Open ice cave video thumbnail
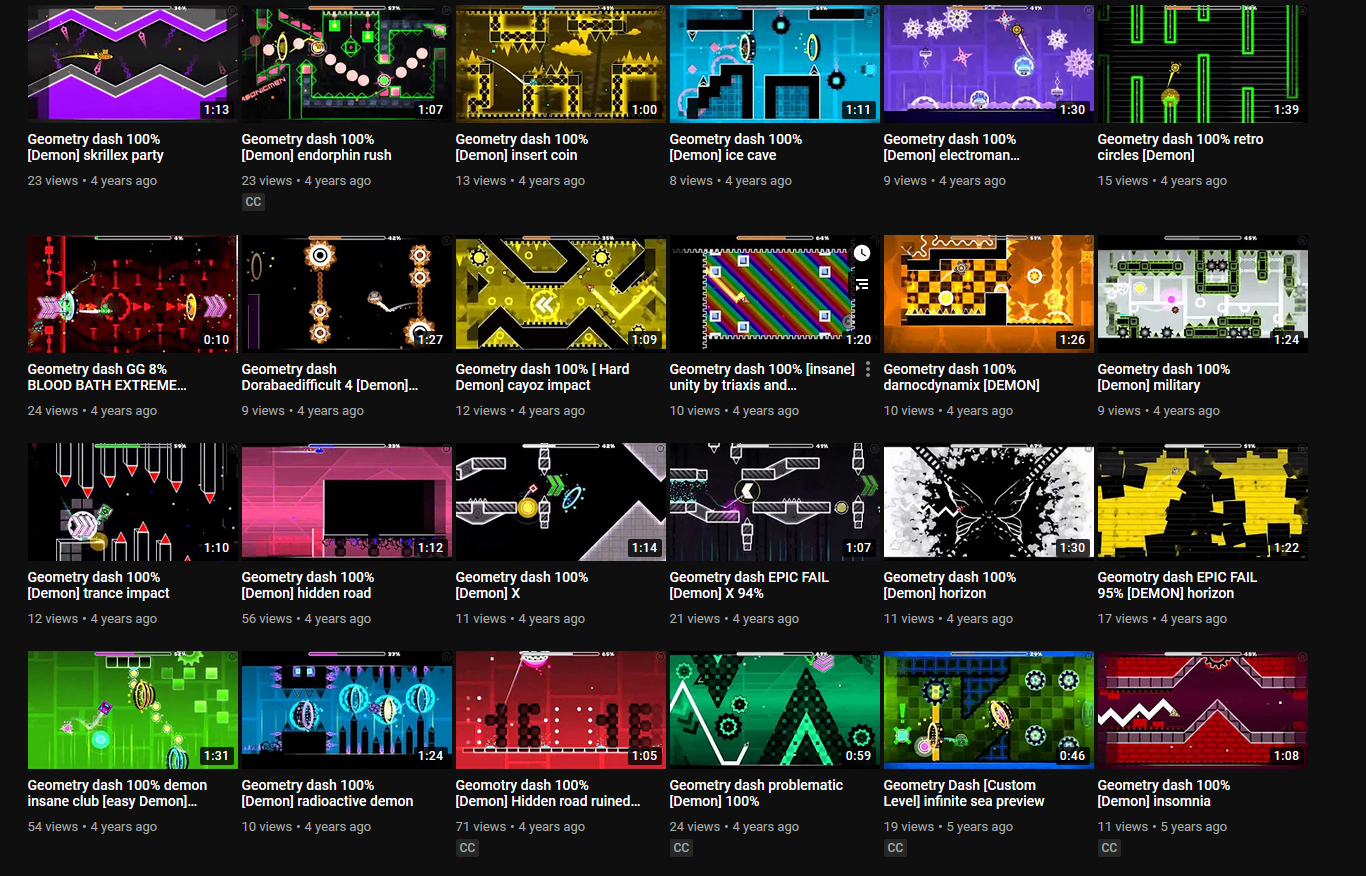 tap(775, 63)
